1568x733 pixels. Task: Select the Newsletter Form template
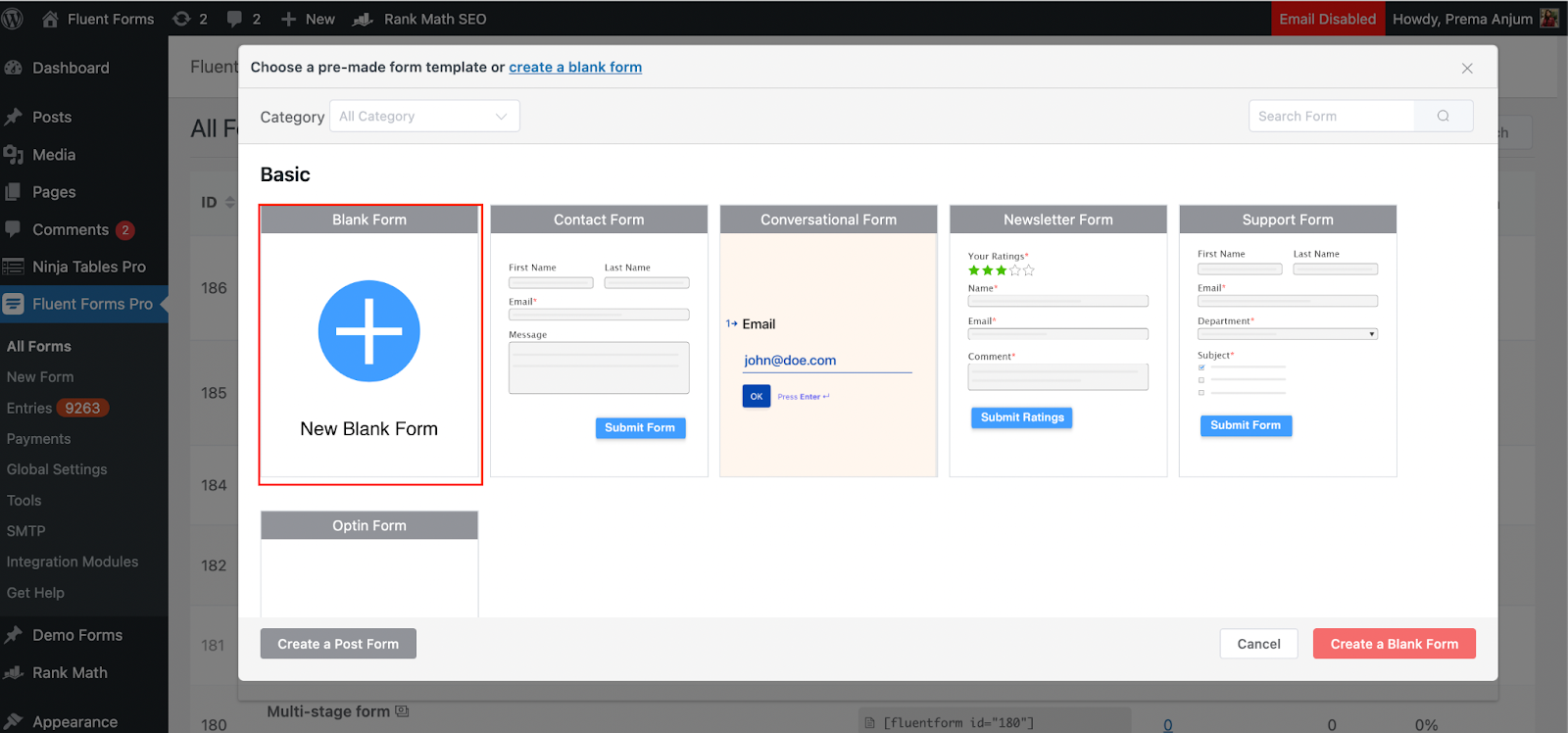coord(1058,340)
